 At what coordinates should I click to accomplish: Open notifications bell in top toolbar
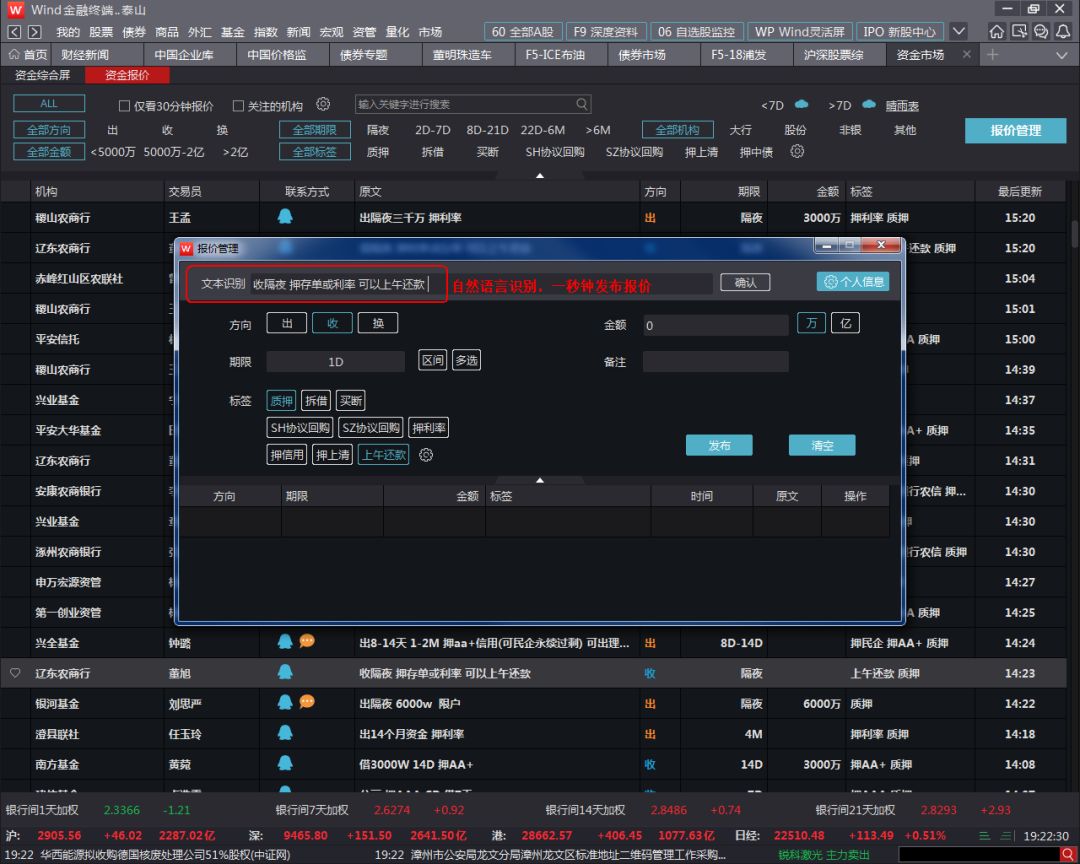click(1063, 32)
